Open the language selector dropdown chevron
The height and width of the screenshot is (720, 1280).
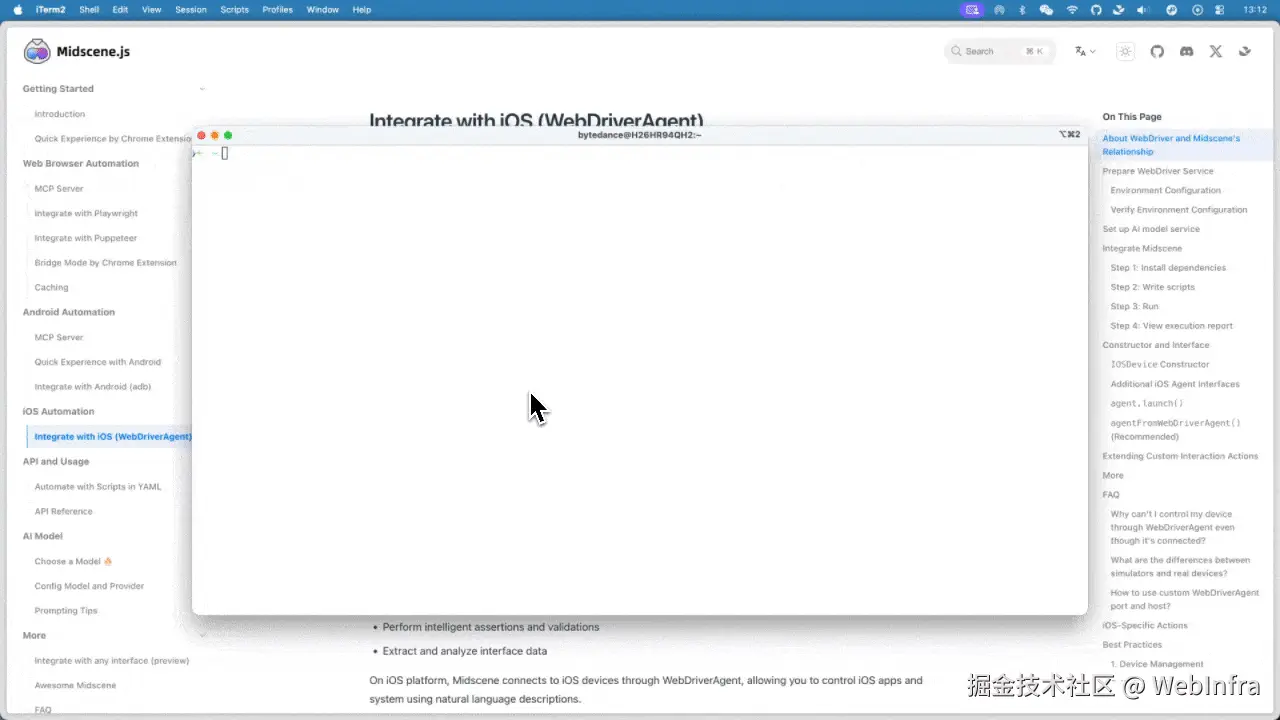click(1093, 51)
